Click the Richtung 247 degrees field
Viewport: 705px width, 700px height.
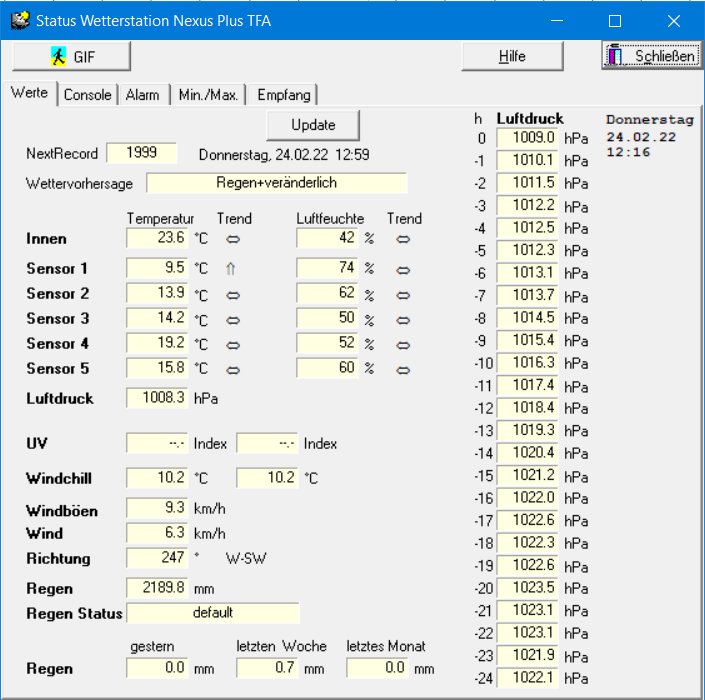157,558
